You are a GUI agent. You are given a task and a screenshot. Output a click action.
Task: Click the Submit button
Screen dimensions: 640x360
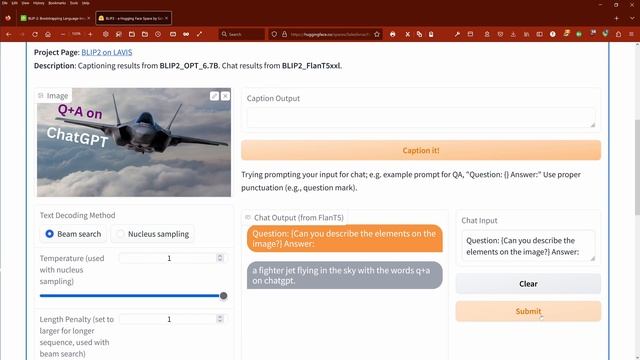[528, 311]
